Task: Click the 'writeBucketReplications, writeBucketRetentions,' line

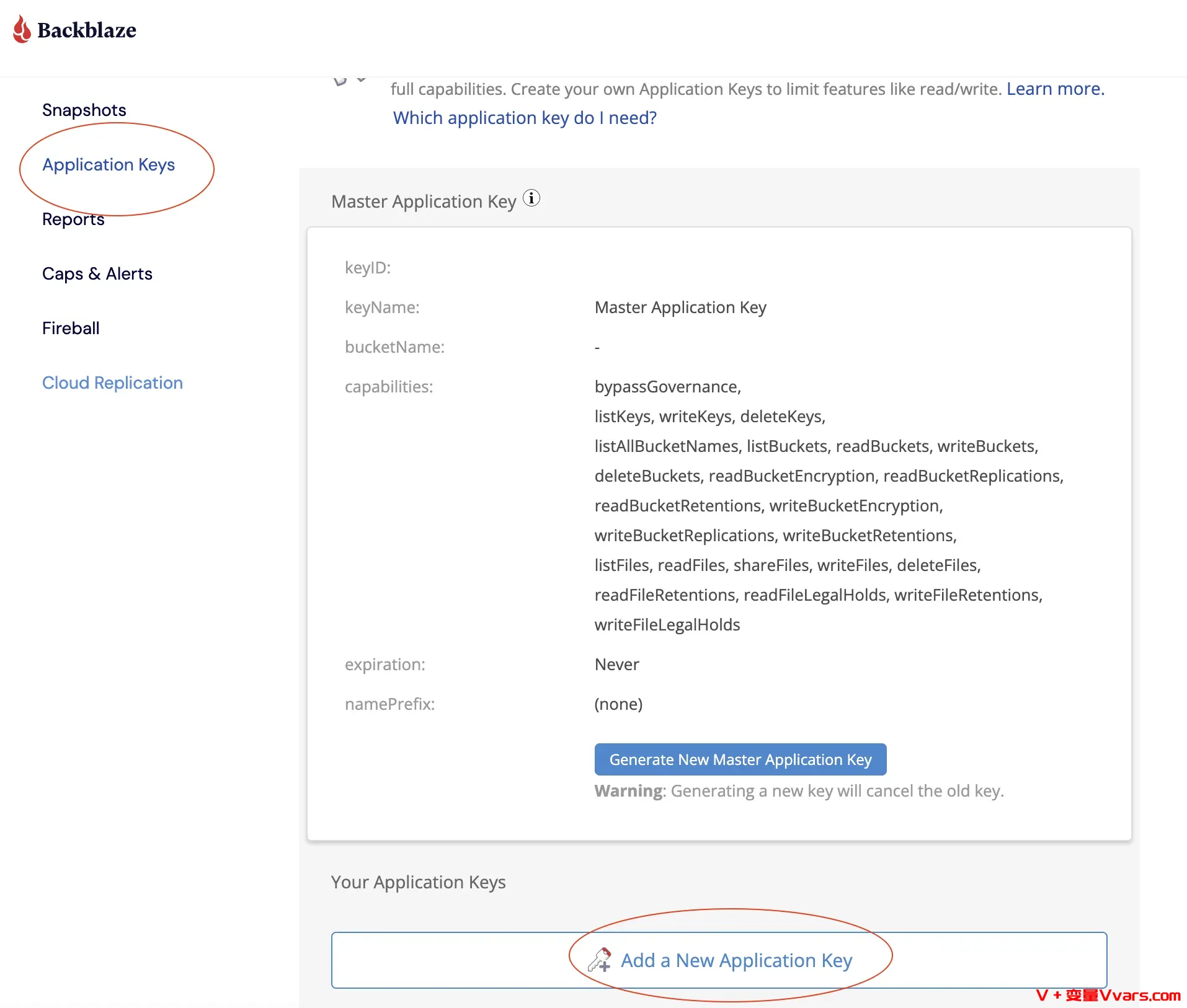Action: point(776,536)
